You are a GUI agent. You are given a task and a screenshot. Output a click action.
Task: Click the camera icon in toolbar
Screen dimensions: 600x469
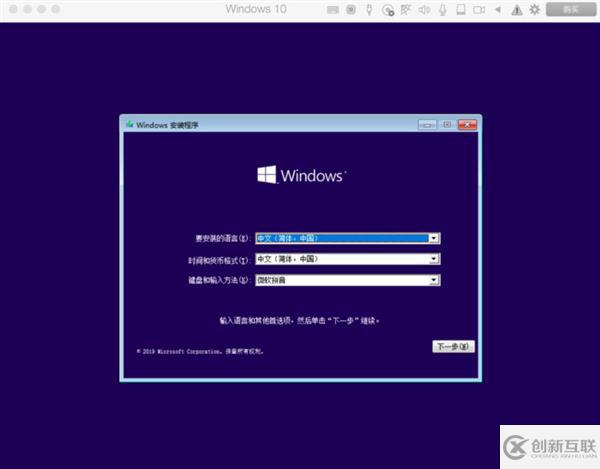pyautogui.click(x=479, y=10)
